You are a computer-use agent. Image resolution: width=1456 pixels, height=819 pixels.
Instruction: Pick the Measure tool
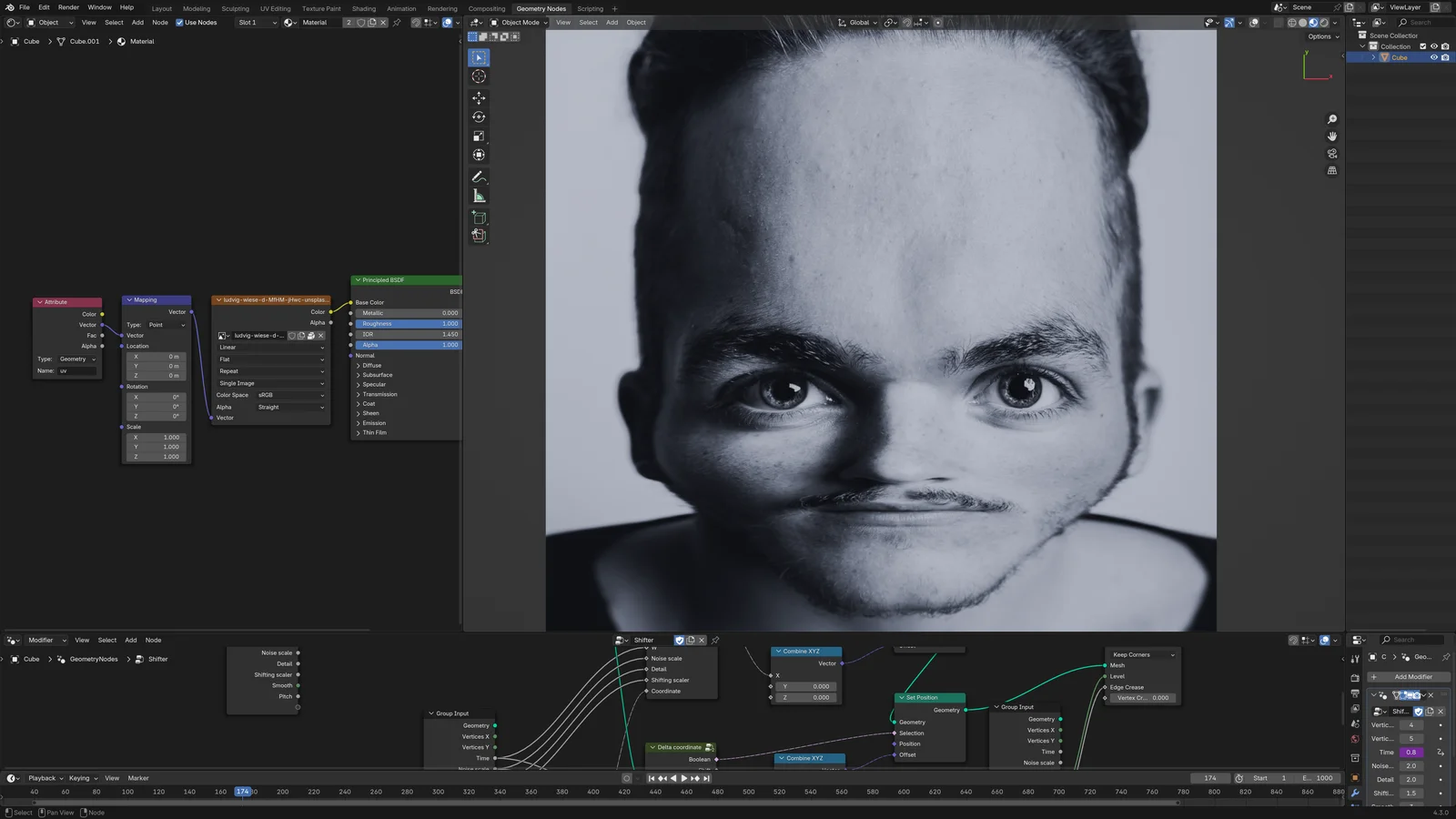pos(479,197)
